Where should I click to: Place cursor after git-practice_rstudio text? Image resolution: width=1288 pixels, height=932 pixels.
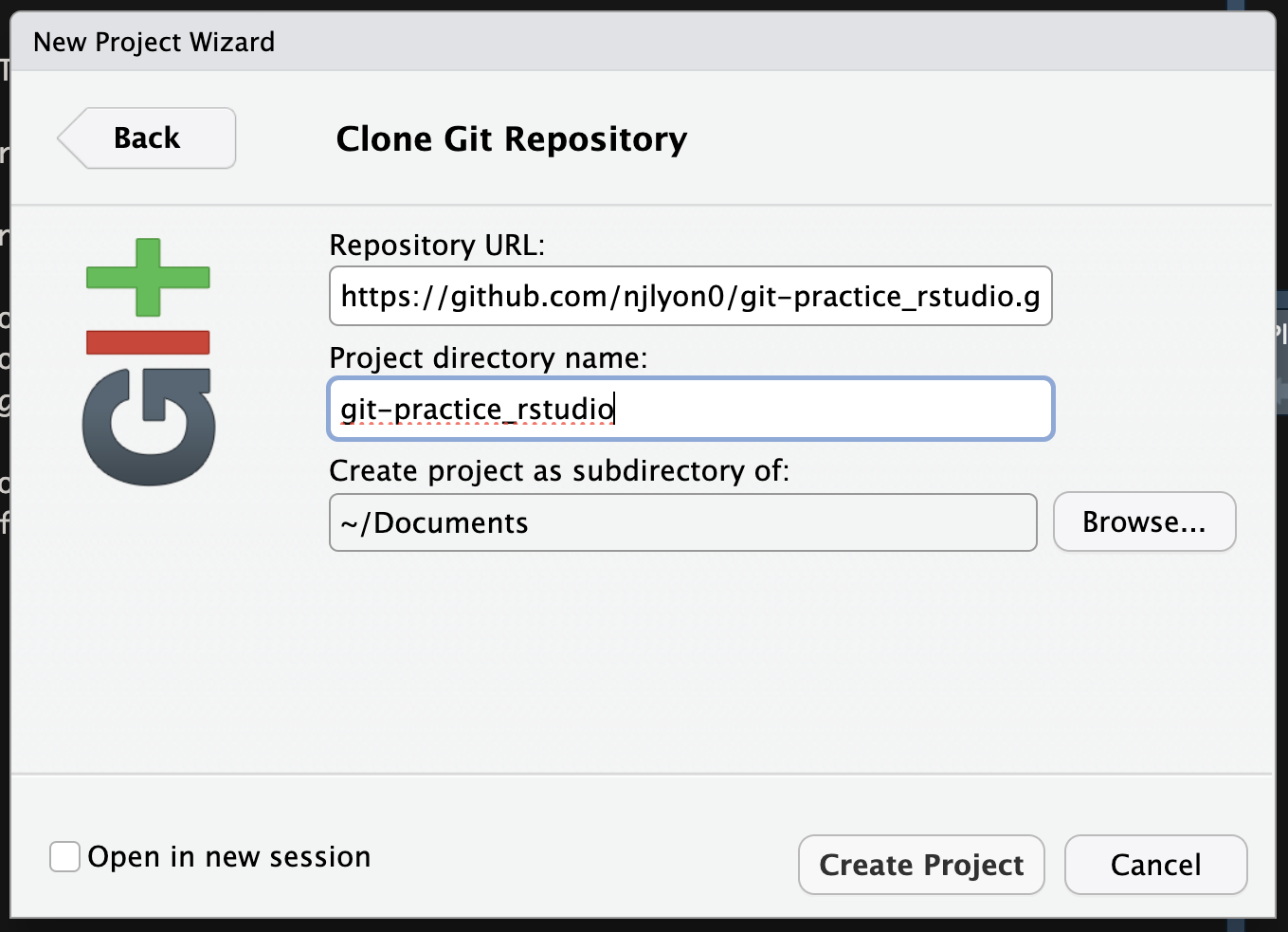coord(617,409)
